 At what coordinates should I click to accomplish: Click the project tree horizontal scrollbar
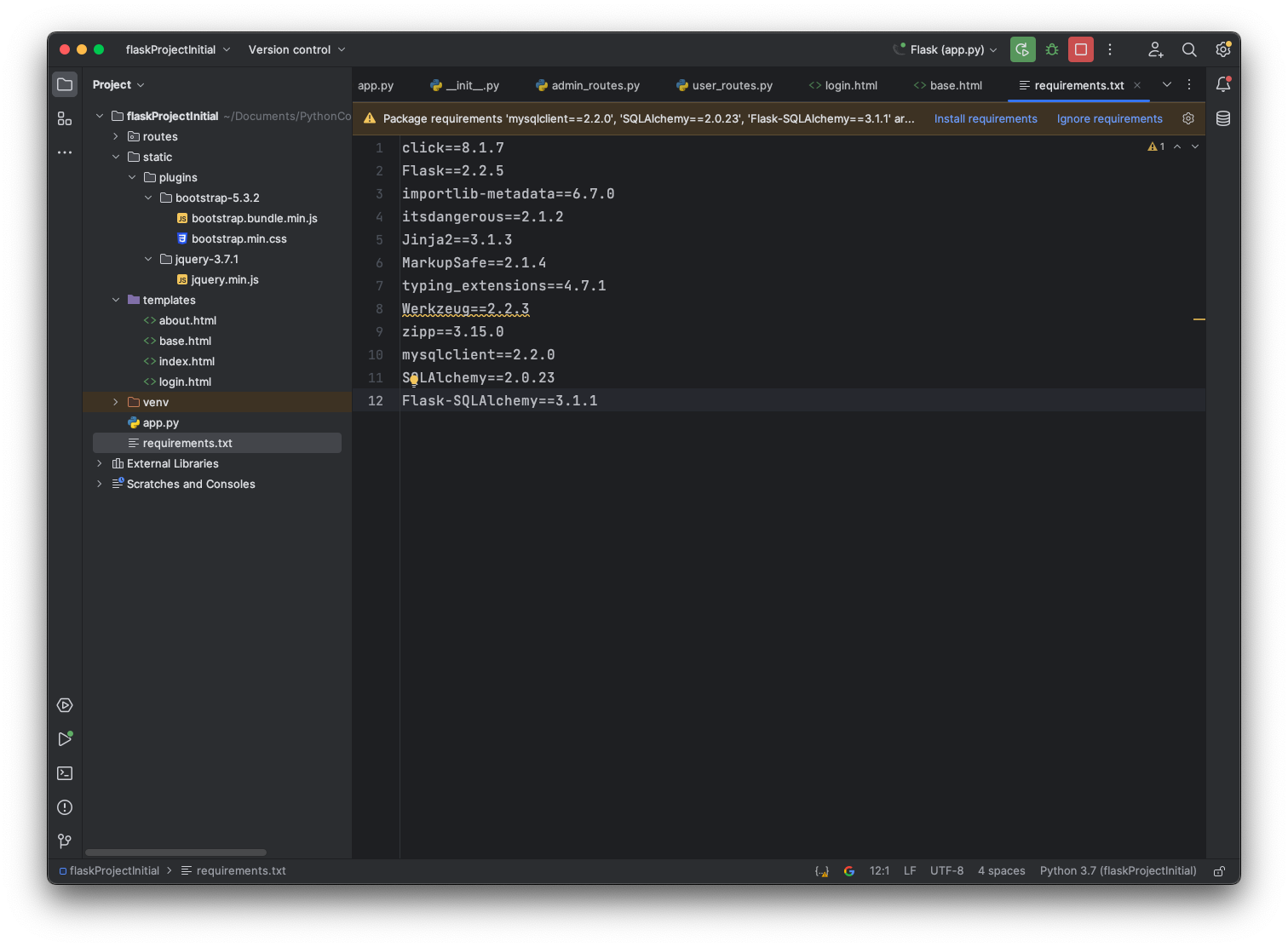click(175, 852)
